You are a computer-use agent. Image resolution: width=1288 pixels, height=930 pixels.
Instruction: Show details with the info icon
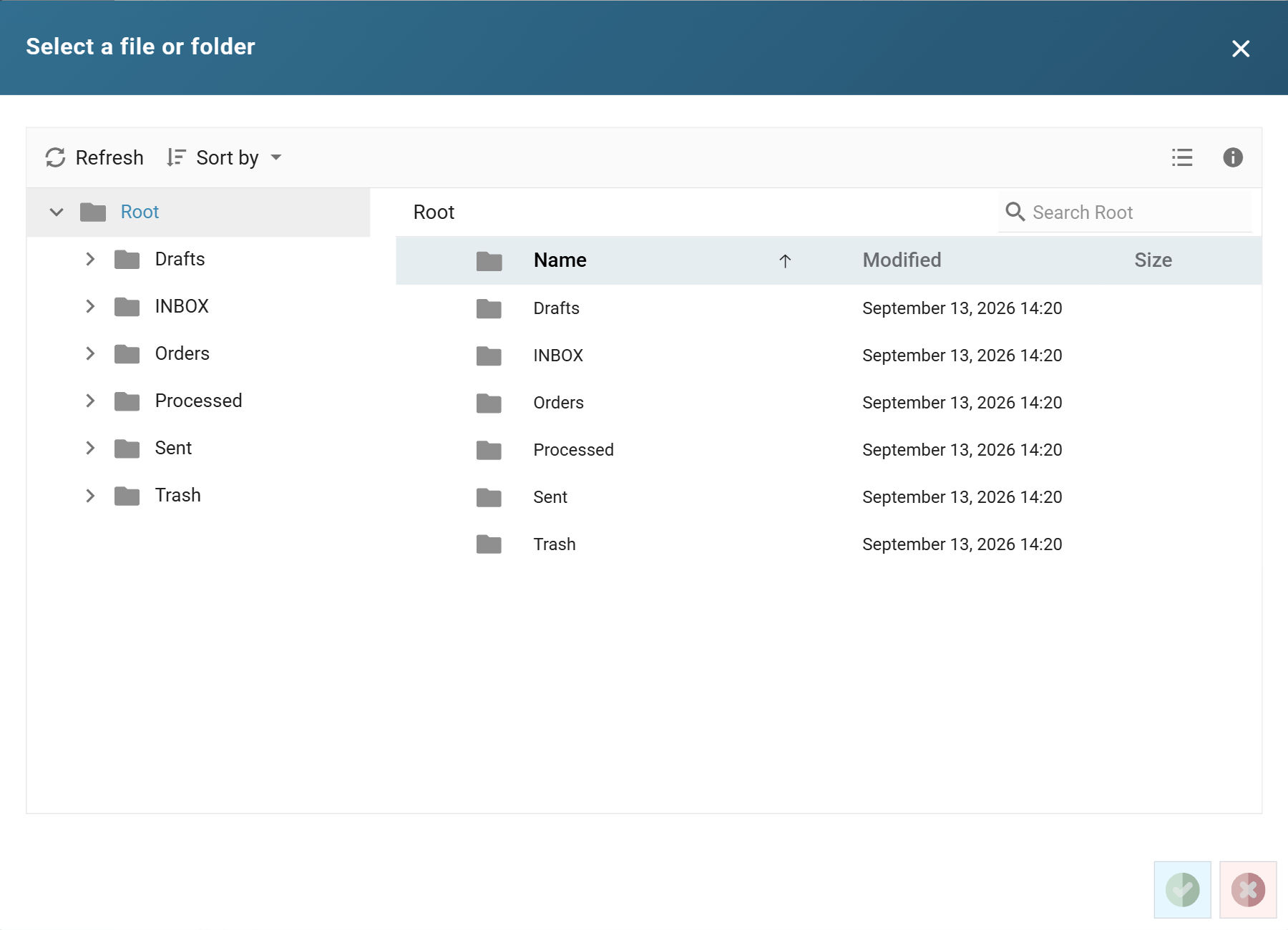point(1233,157)
